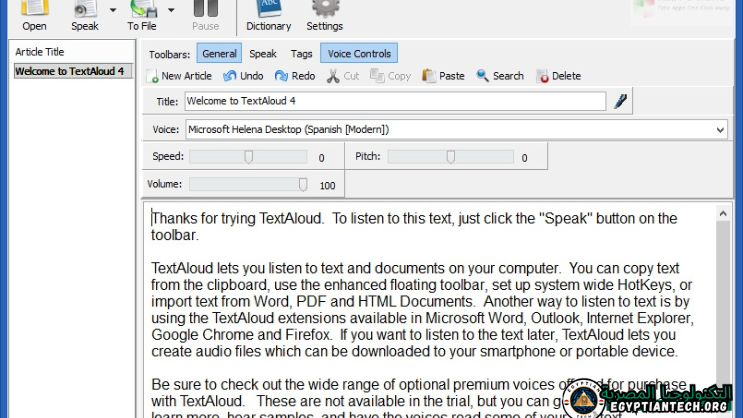Click the Open folder icon
The width and height of the screenshot is (743, 418).
click(35, 8)
